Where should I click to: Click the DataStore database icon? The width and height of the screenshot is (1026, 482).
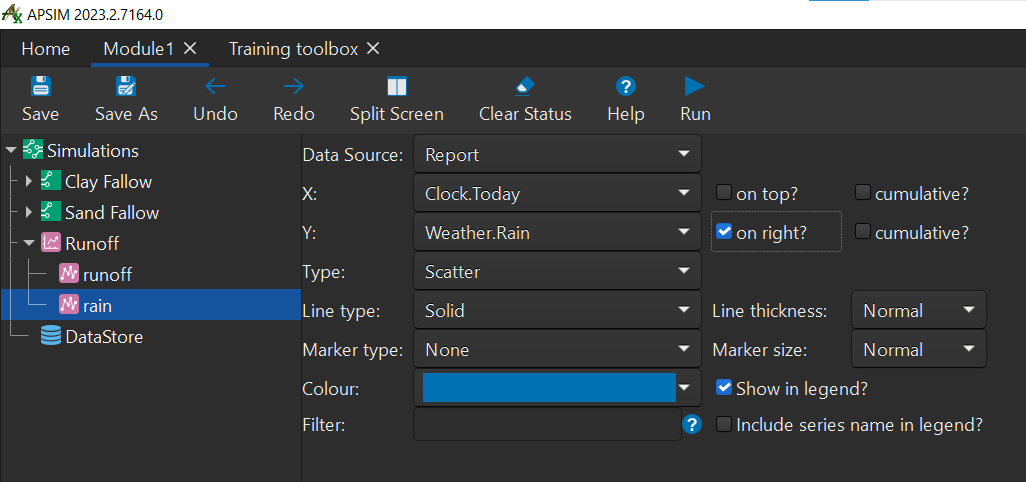50,336
